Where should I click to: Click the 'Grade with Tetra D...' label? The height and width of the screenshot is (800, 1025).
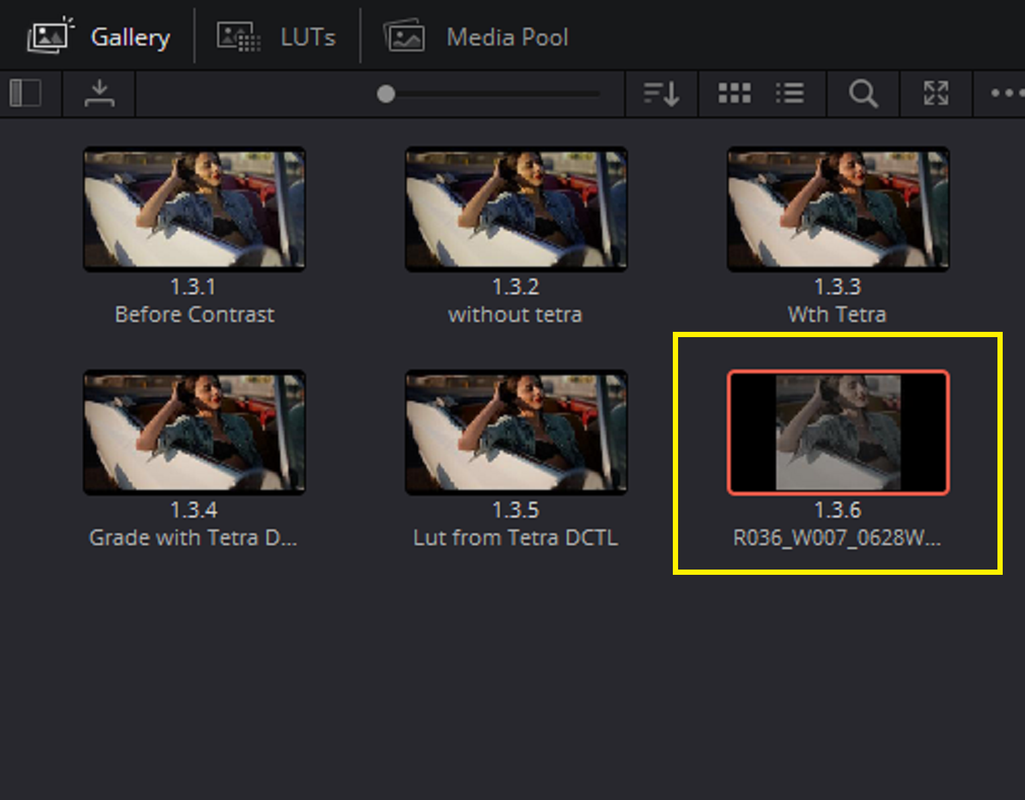pyautogui.click(x=193, y=537)
